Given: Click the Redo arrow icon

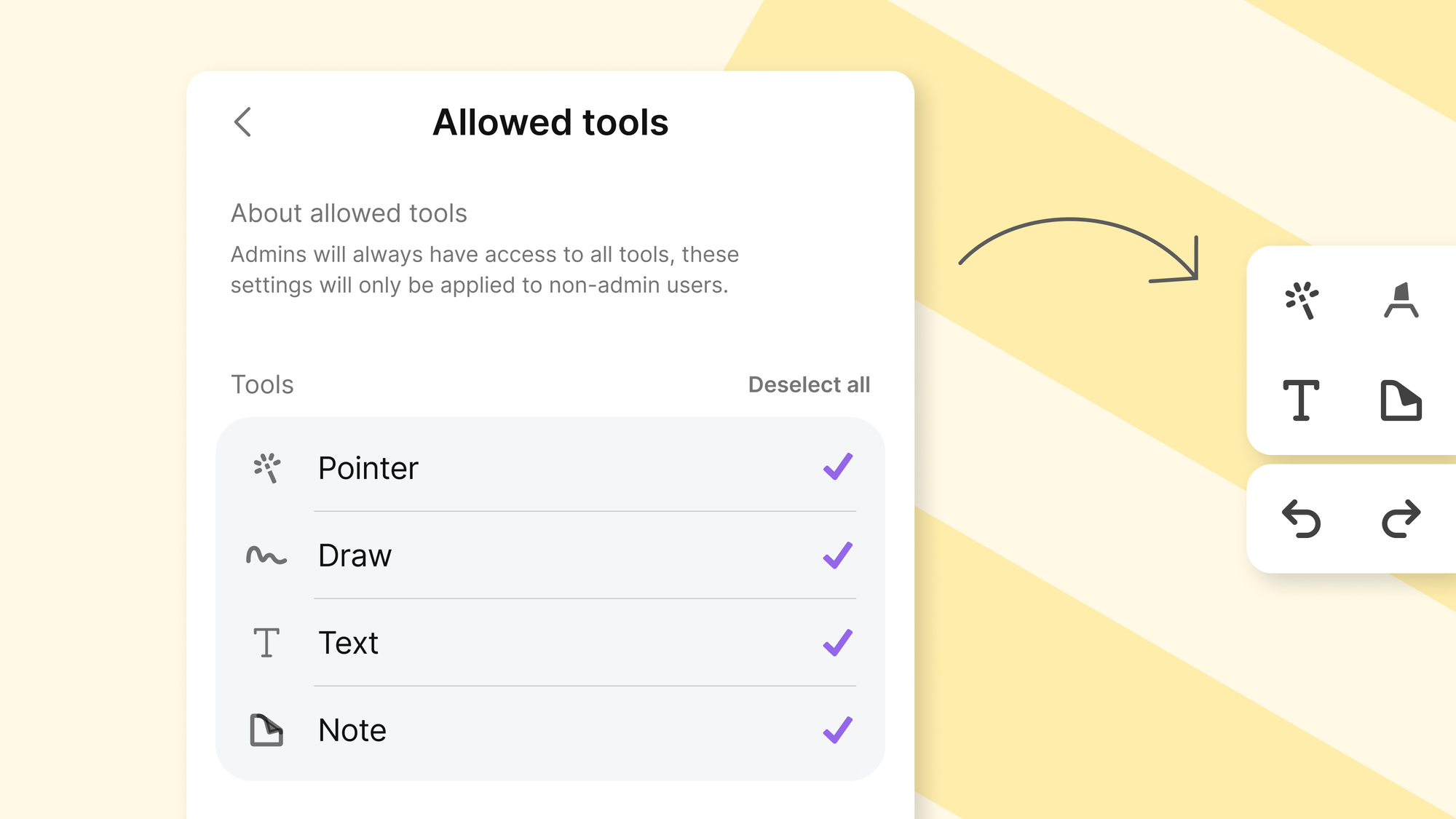Looking at the screenshot, I should pyautogui.click(x=1401, y=518).
